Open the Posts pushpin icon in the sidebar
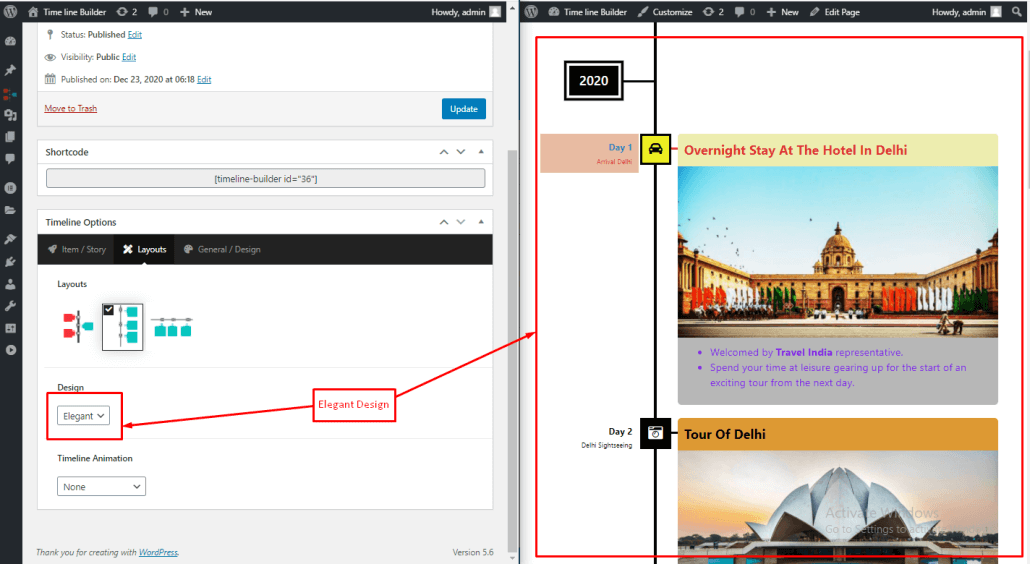 (x=10, y=70)
